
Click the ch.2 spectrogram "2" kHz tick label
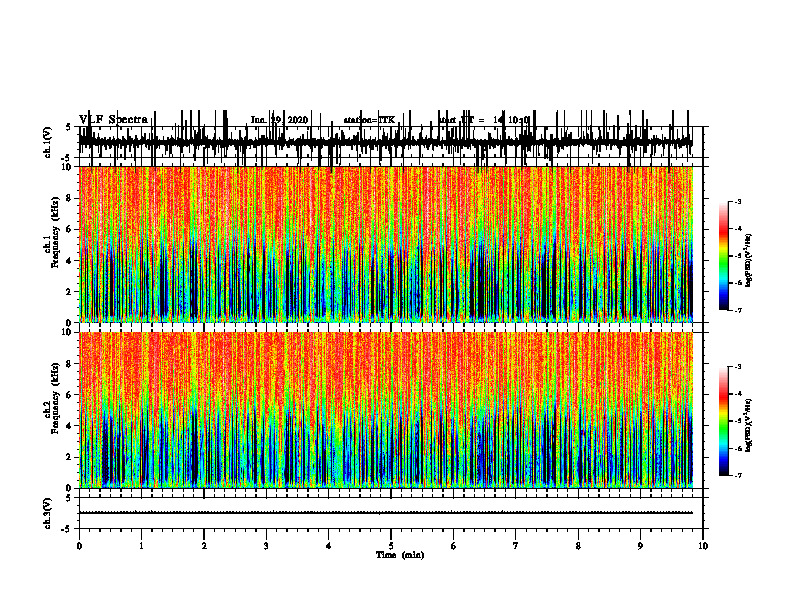point(69,457)
